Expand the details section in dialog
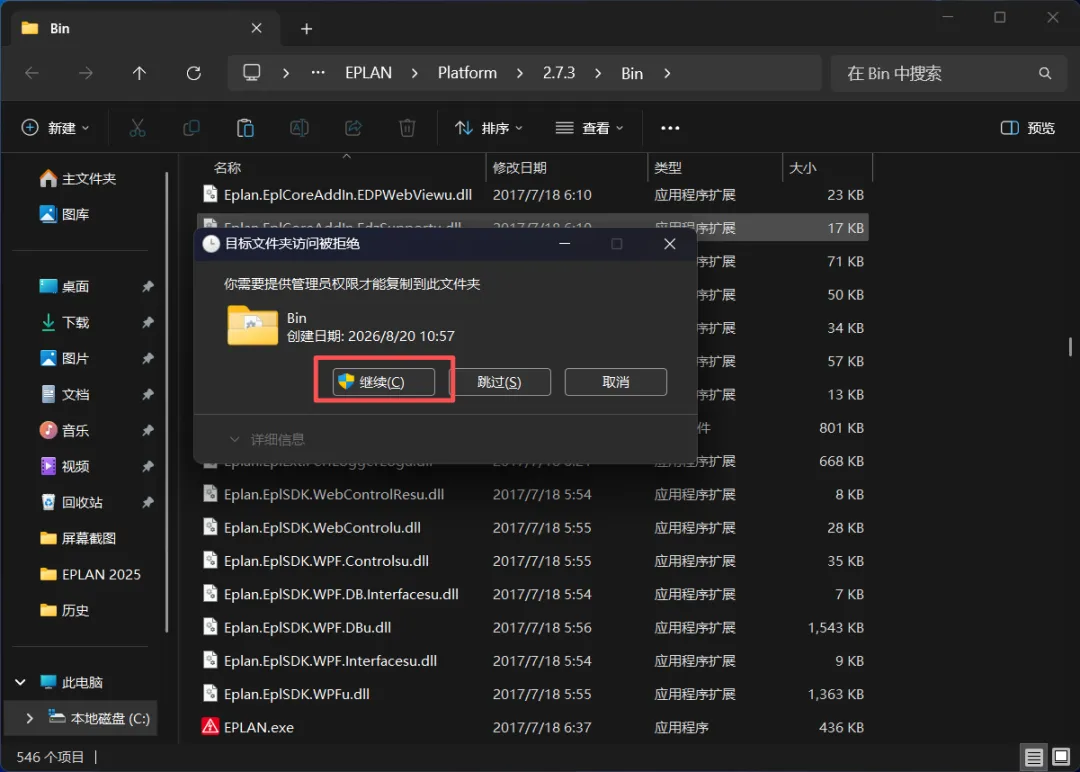Image resolution: width=1080 pixels, height=772 pixels. click(x=267, y=439)
